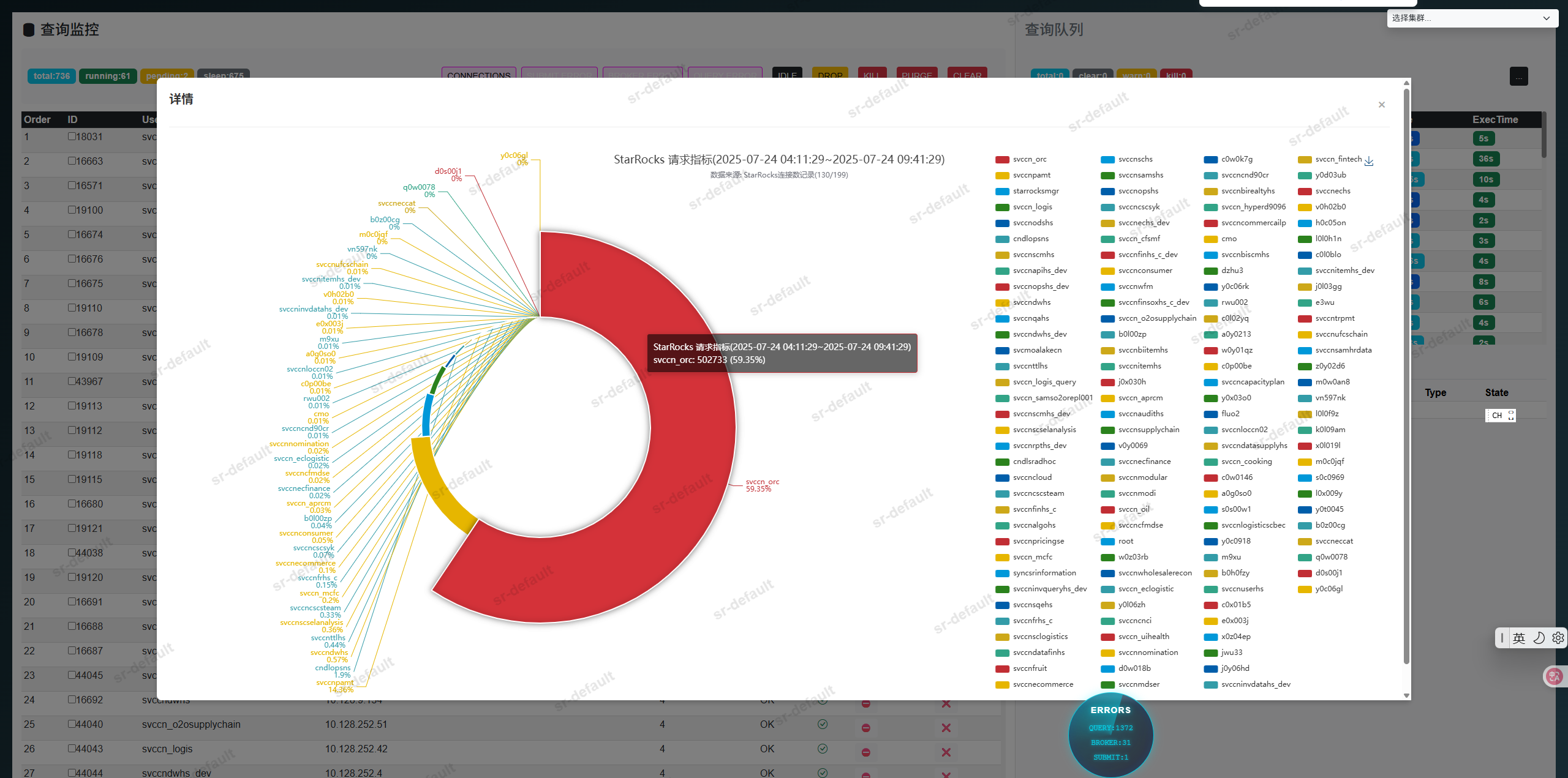Click the total:736 badge

pos(51,76)
